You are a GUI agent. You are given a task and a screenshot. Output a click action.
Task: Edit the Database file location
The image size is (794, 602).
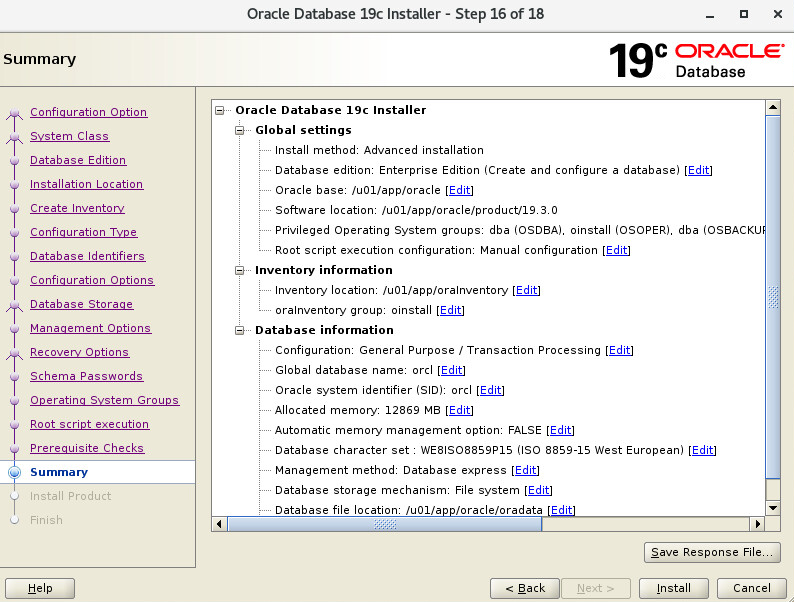562,510
